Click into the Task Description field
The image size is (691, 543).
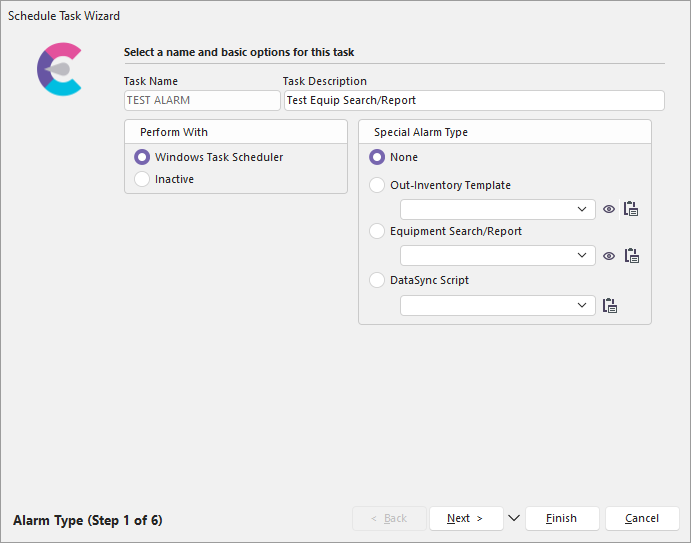(x=474, y=100)
